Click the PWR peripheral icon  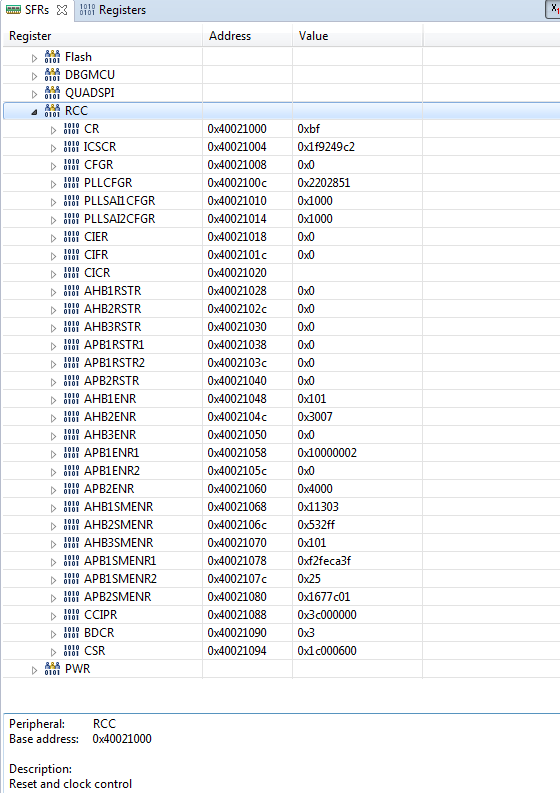click(x=52, y=669)
